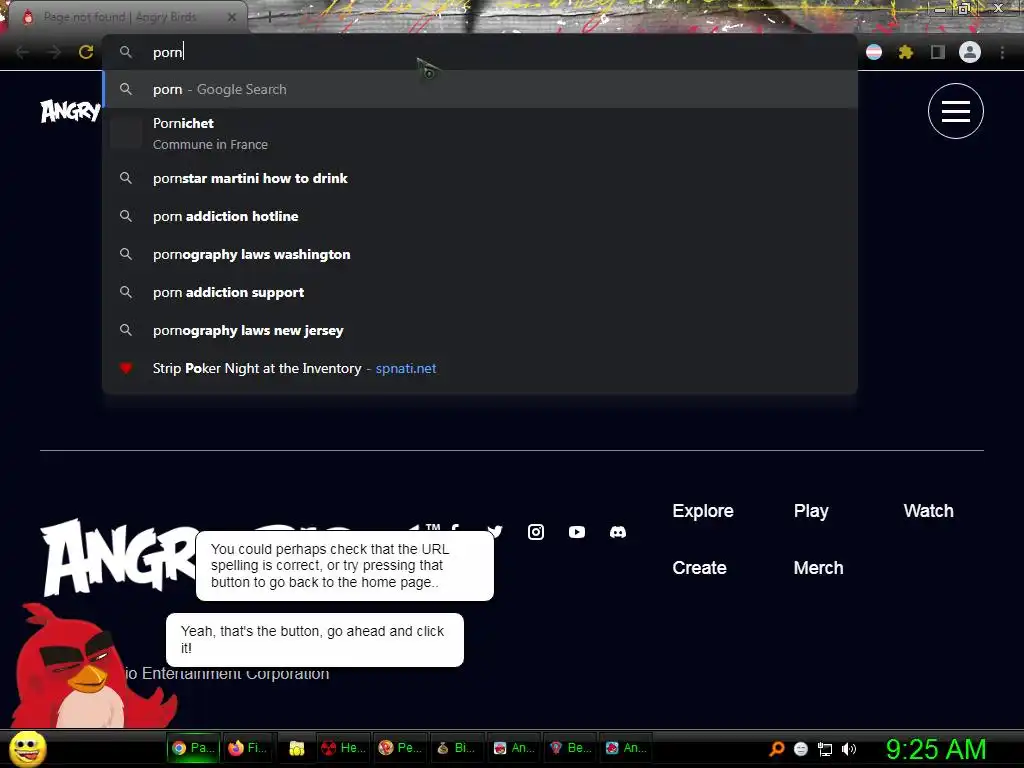
Task: Open the Twitter bird icon in footer
Action: tap(495, 531)
